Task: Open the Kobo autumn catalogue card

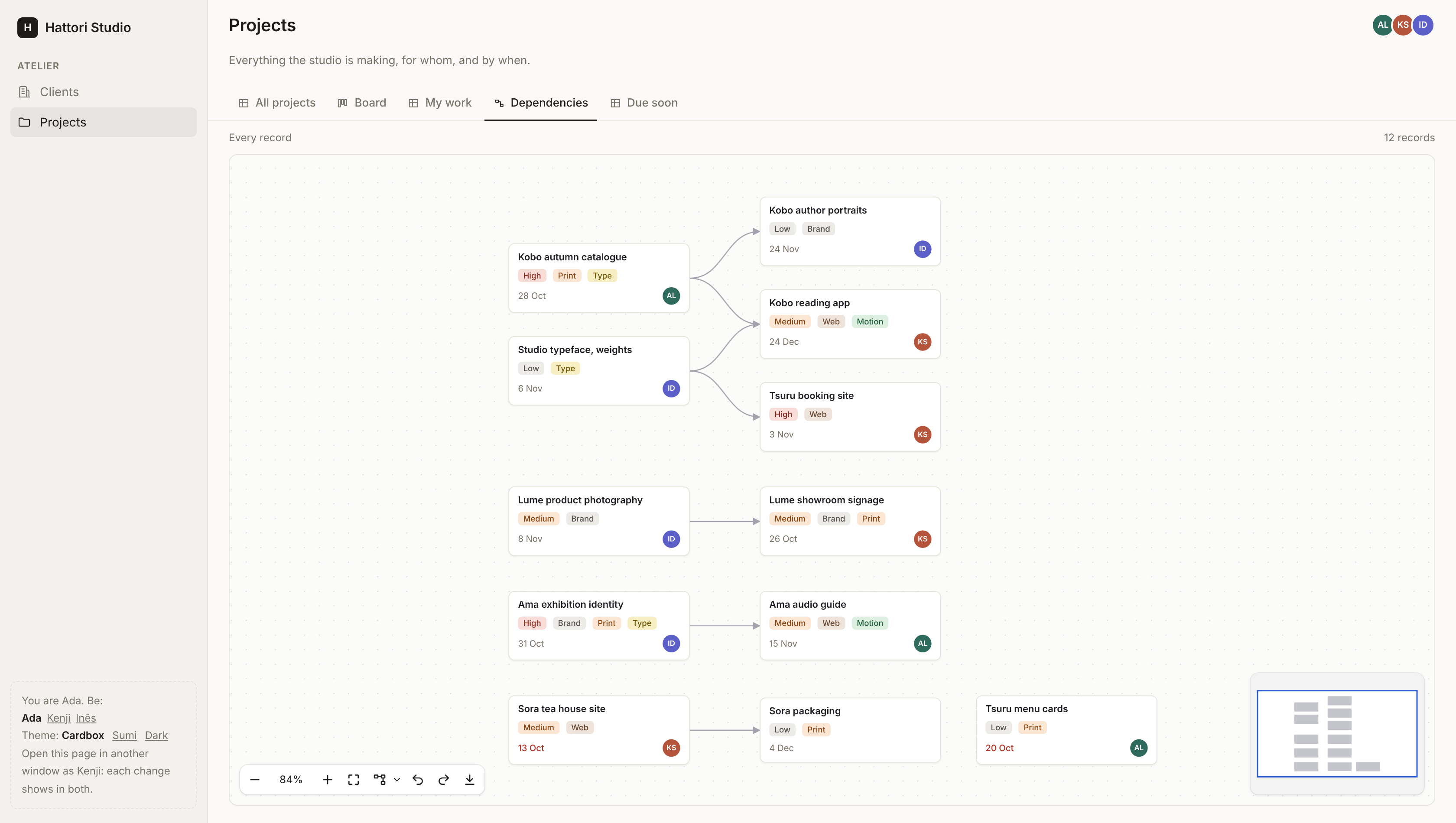Action: coord(599,278)
